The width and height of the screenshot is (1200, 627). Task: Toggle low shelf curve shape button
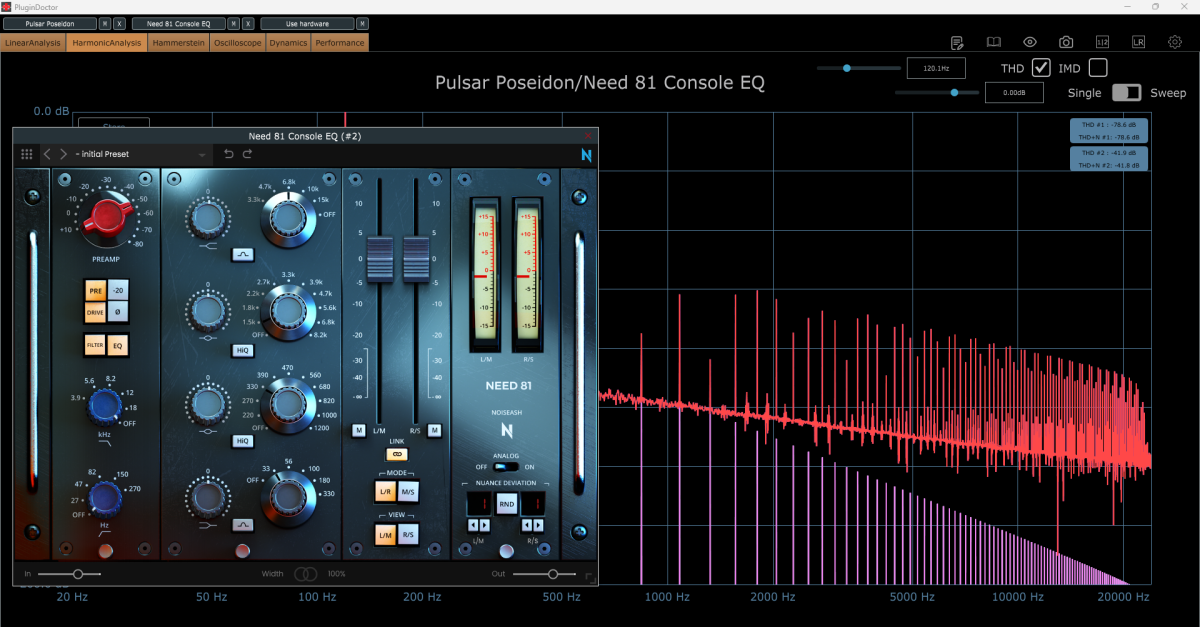(243, 524)
